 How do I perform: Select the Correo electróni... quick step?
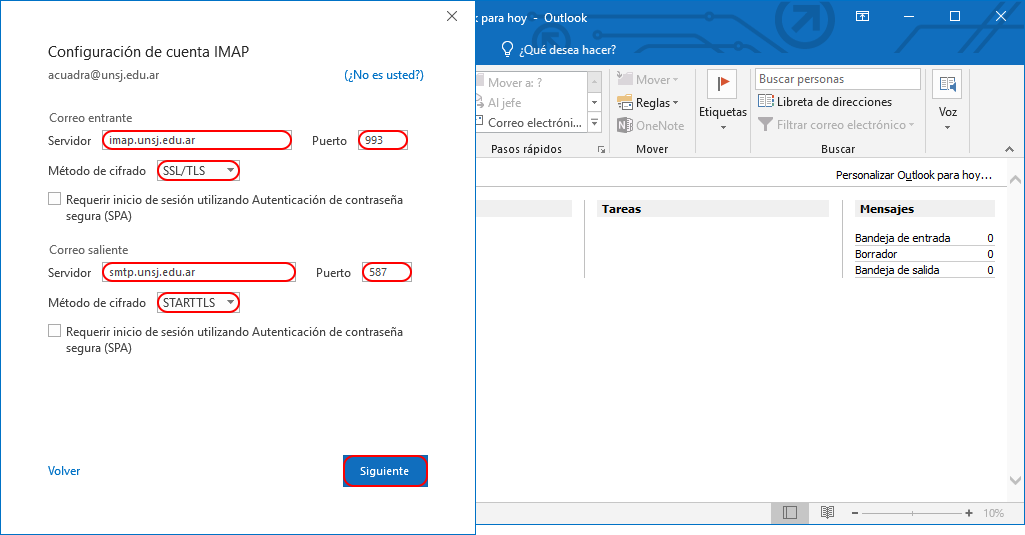[531, 122]
